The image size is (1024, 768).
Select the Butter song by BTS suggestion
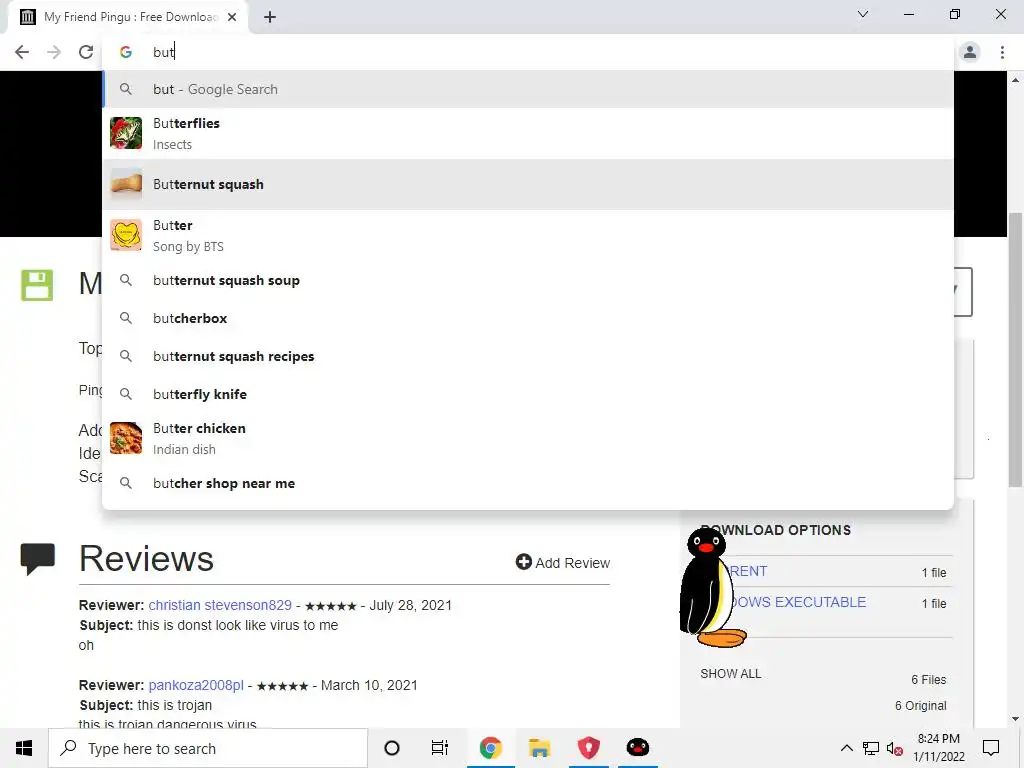click(528, 235)
